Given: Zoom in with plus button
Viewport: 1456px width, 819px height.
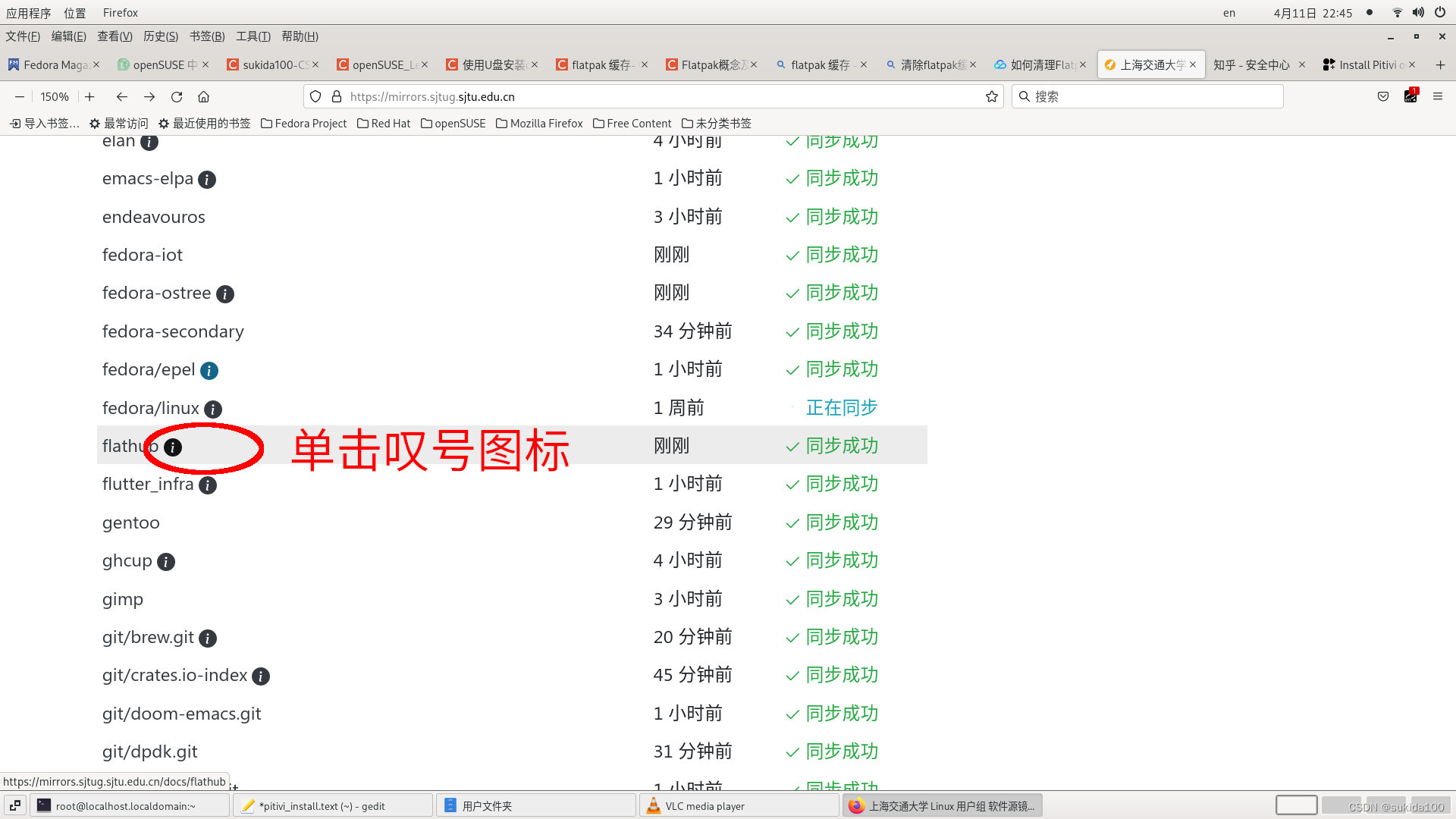Looking at the screenshot, I should point(89,97).
